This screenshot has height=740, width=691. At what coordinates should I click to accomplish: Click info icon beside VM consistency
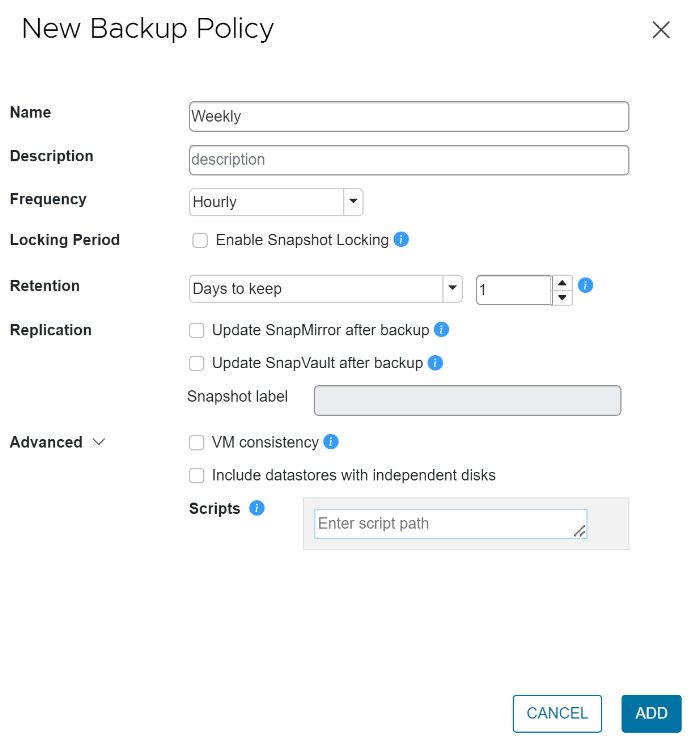(x=331, y=441)
